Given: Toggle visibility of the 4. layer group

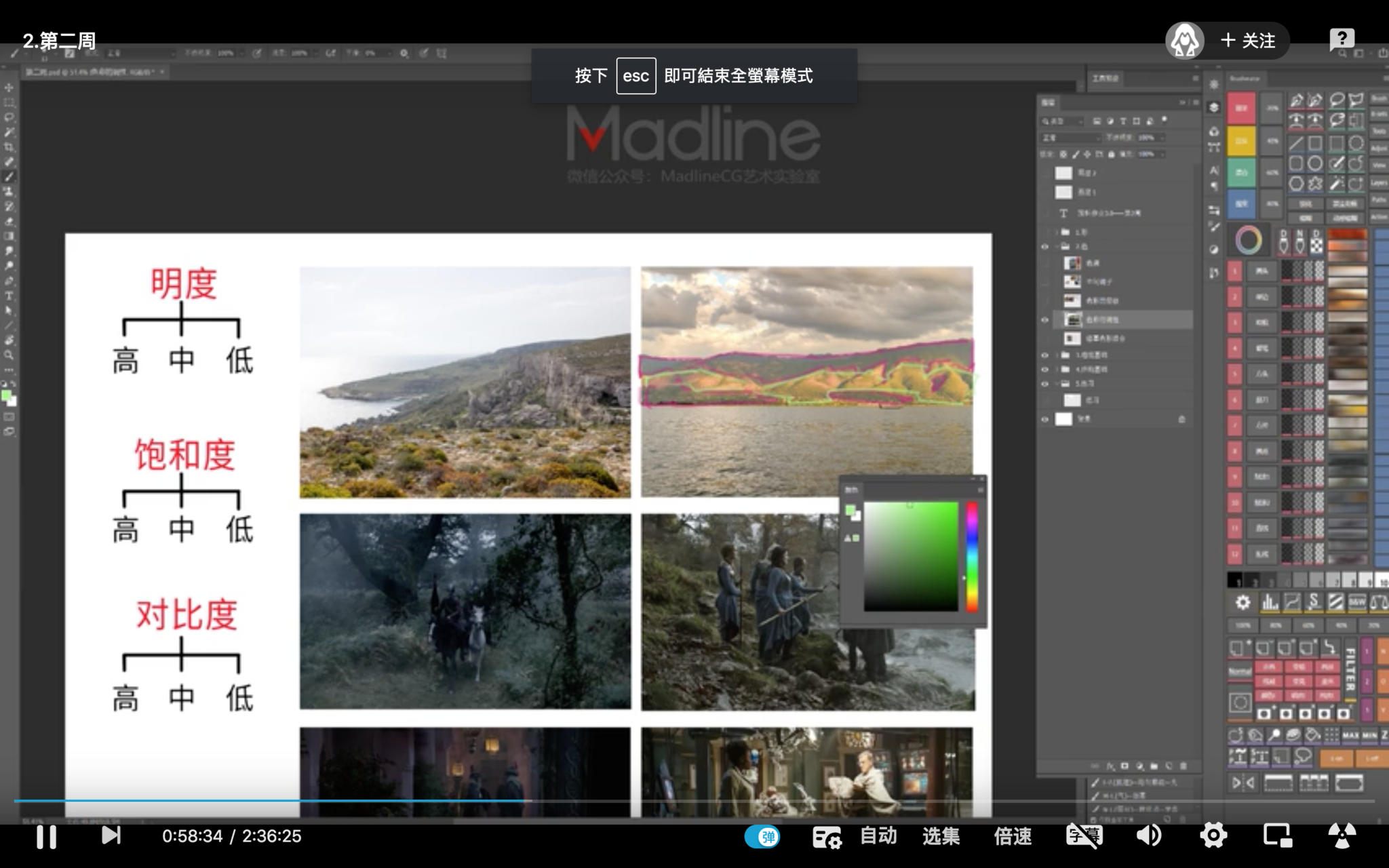Looking at the screenshot, I should (x=1045, y=370).
